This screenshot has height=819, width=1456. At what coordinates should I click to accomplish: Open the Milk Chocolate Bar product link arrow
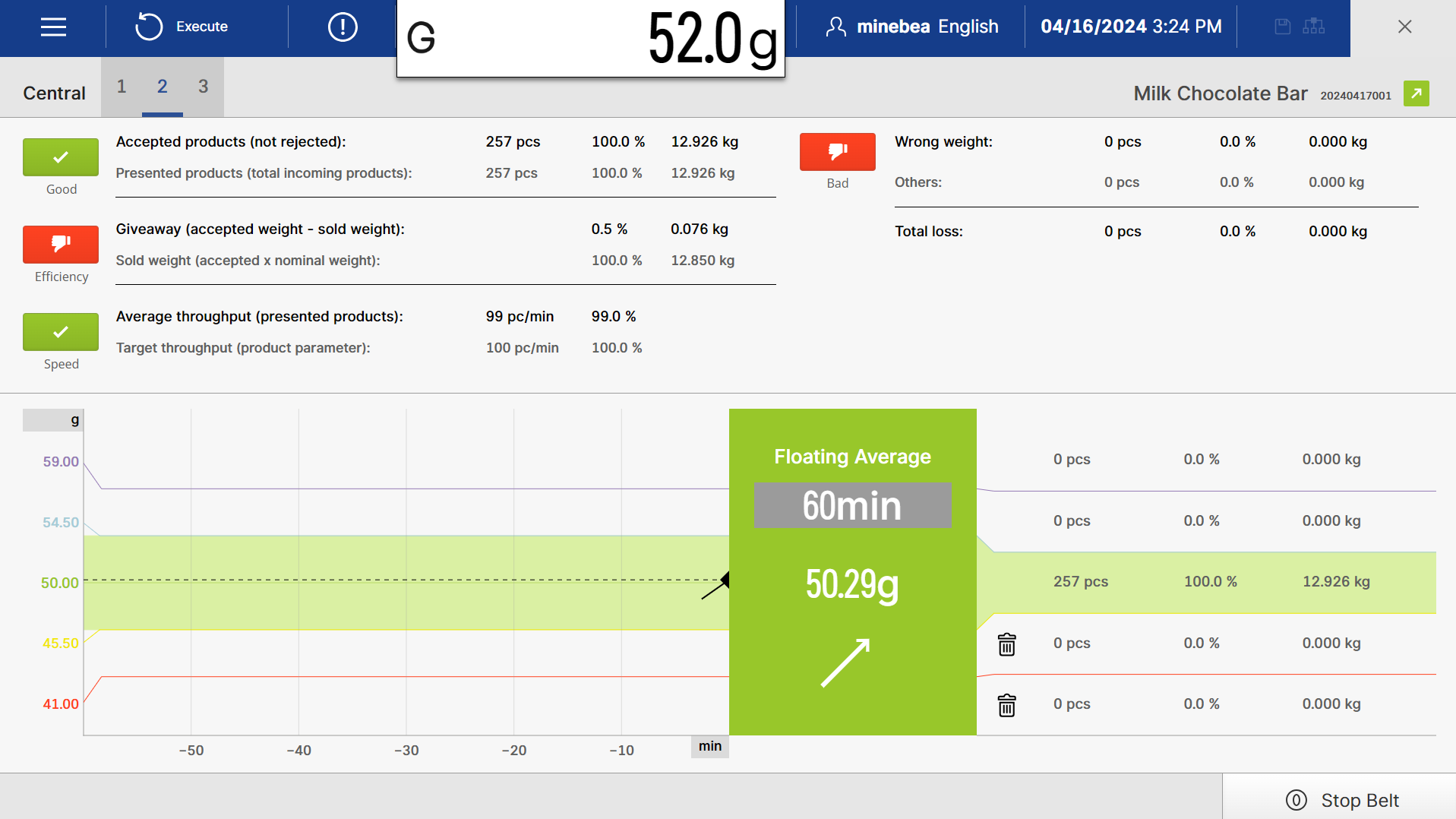click(1416, 93)
